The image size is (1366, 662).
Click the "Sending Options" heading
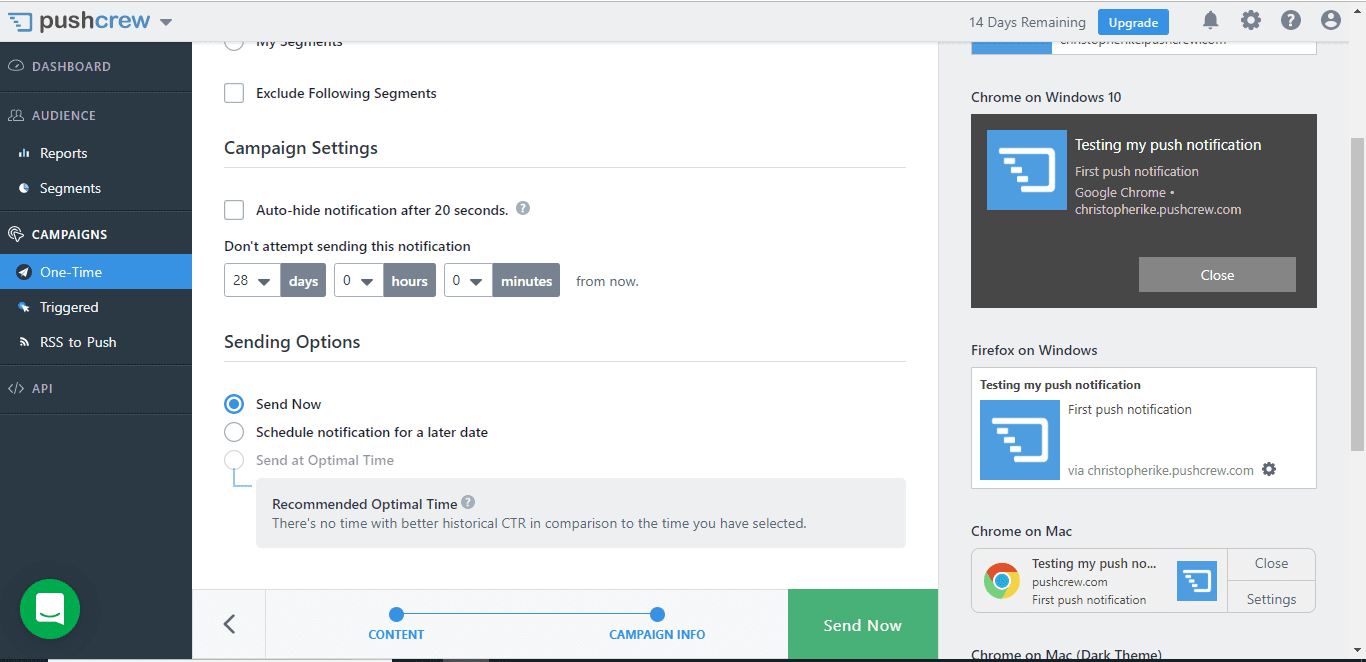click(292, 342)
